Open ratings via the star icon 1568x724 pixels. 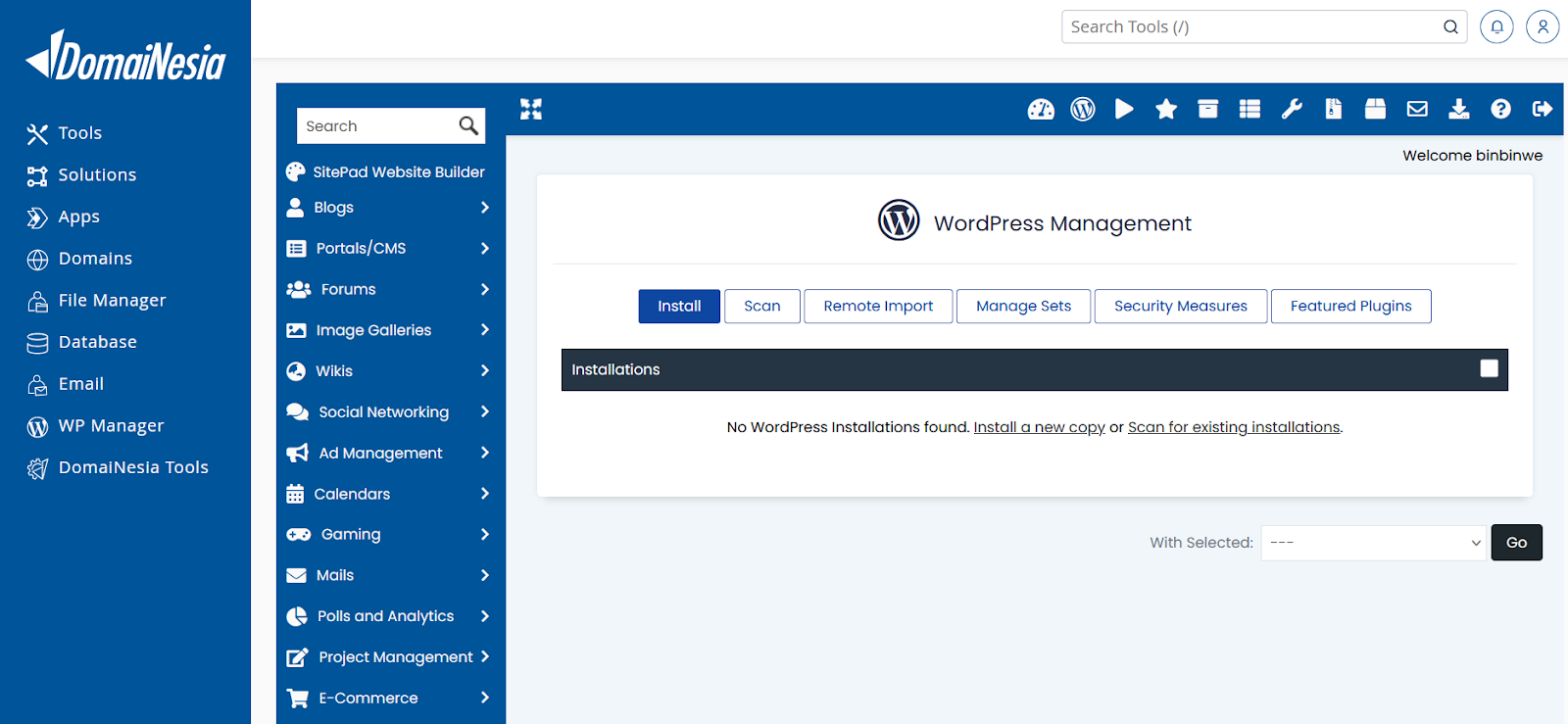click(x=1166, y=109)
